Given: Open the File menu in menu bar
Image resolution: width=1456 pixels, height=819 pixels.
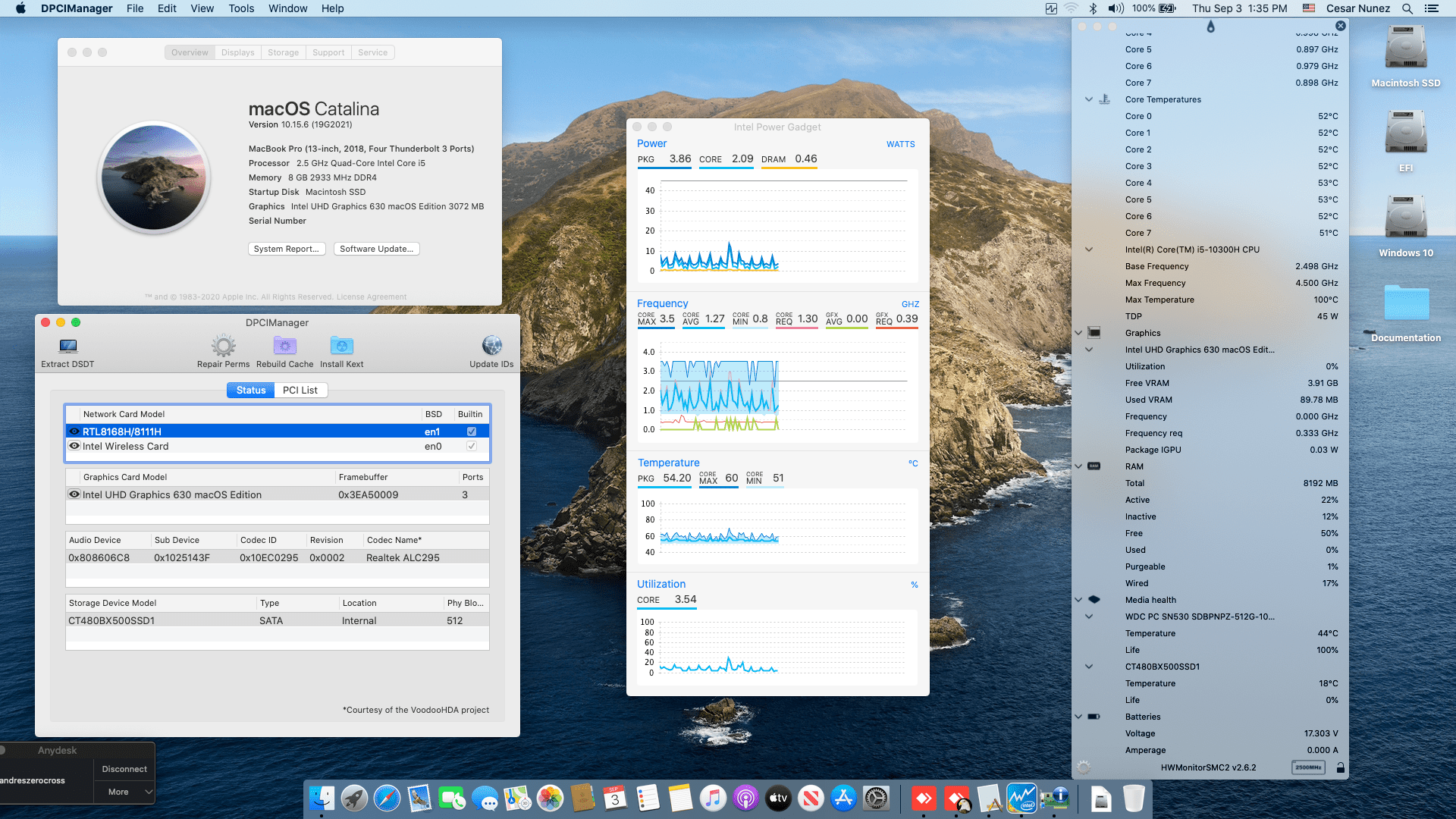Looking at the screenshot, I should (x=135, y=8).
